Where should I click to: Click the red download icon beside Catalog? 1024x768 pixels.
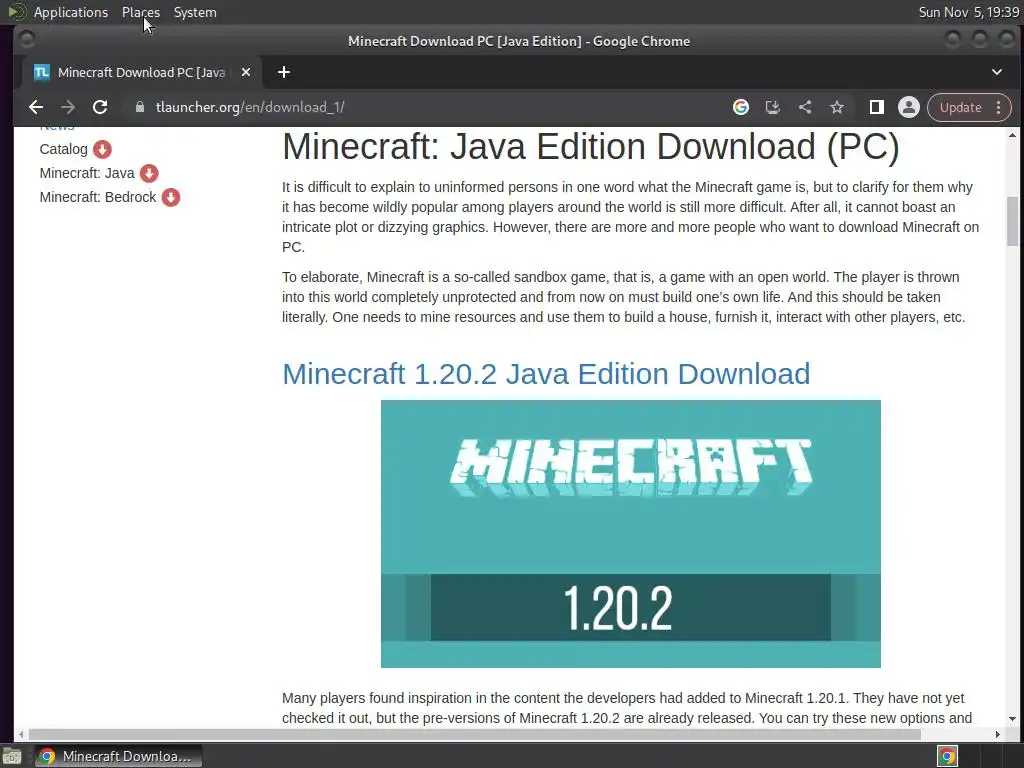point(102,150)
